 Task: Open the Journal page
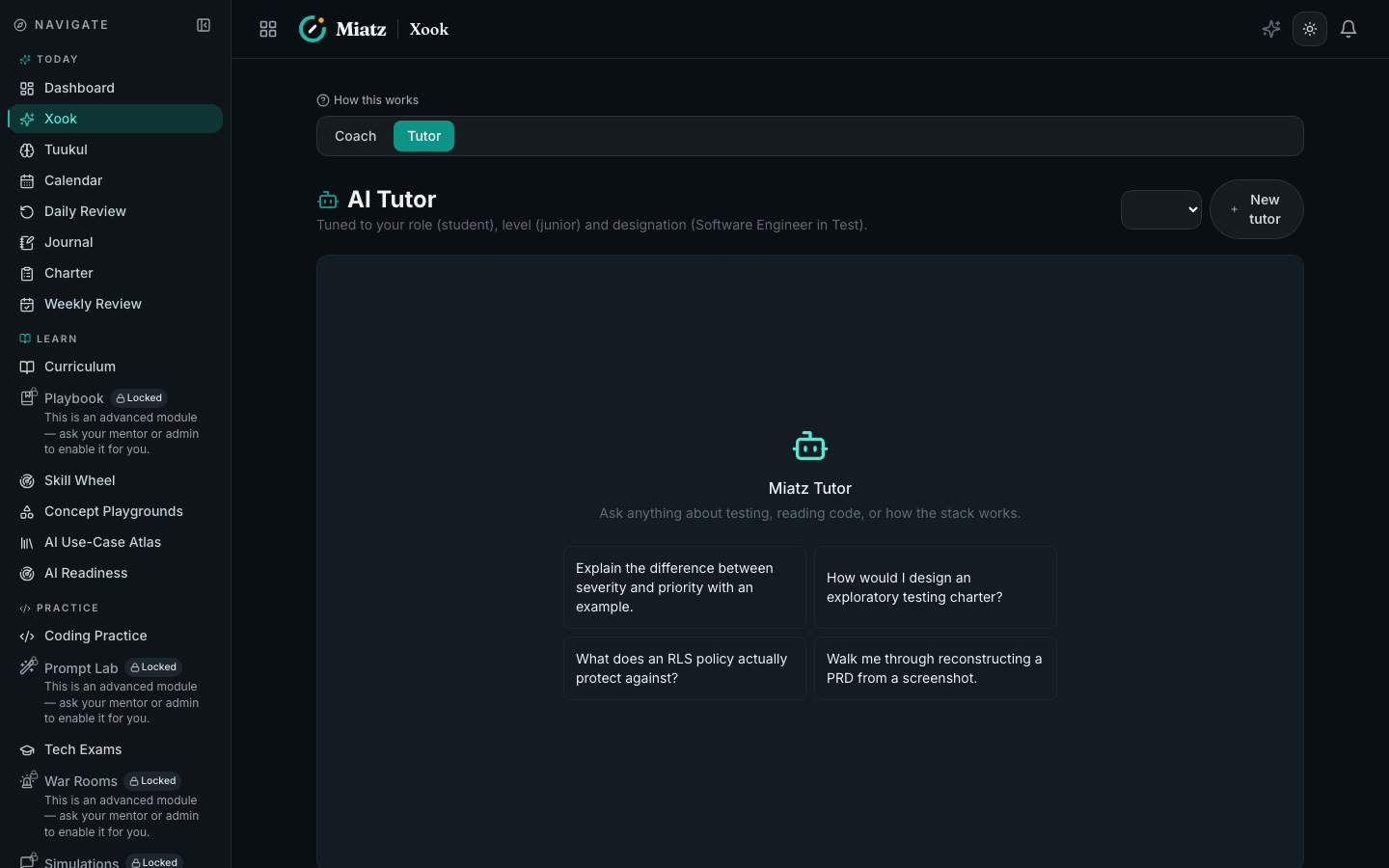click(115, 242)
